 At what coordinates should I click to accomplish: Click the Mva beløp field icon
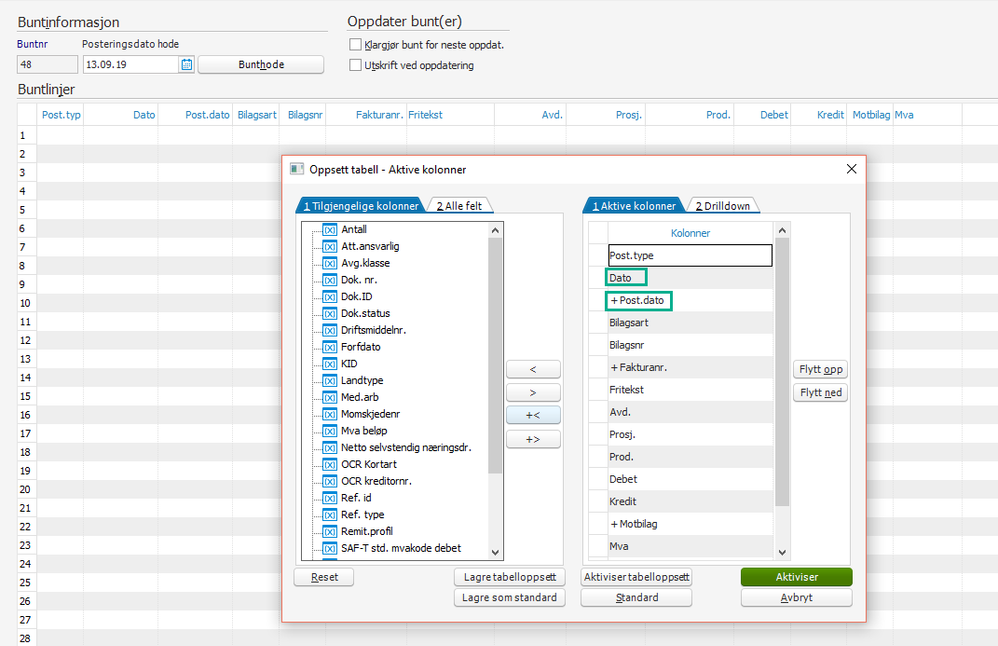coord(330,431)
